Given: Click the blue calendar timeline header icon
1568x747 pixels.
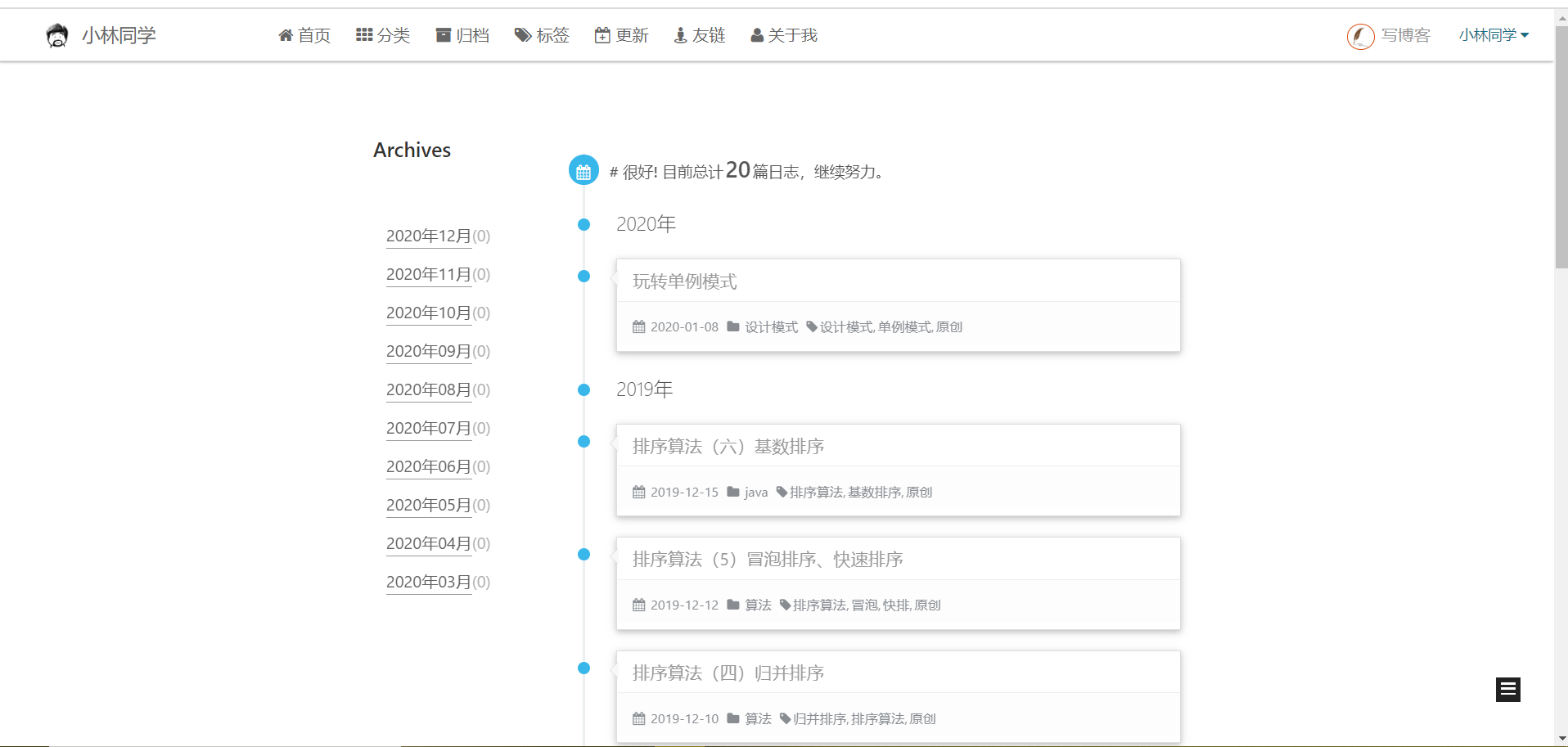Looking at the screenshot, I should pyautogui.click(x=583, y=170).
